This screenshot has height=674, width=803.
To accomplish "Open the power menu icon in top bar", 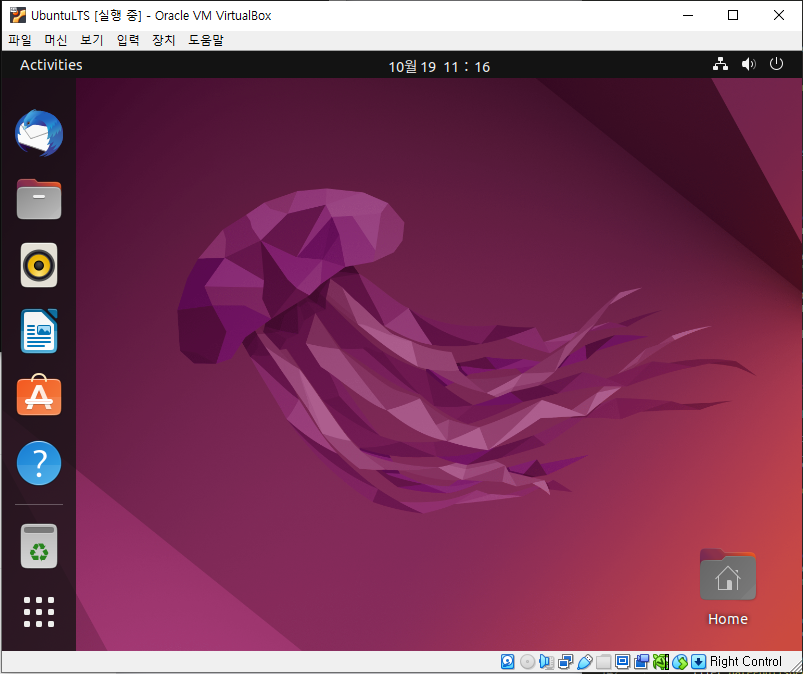I will point(776,65).
